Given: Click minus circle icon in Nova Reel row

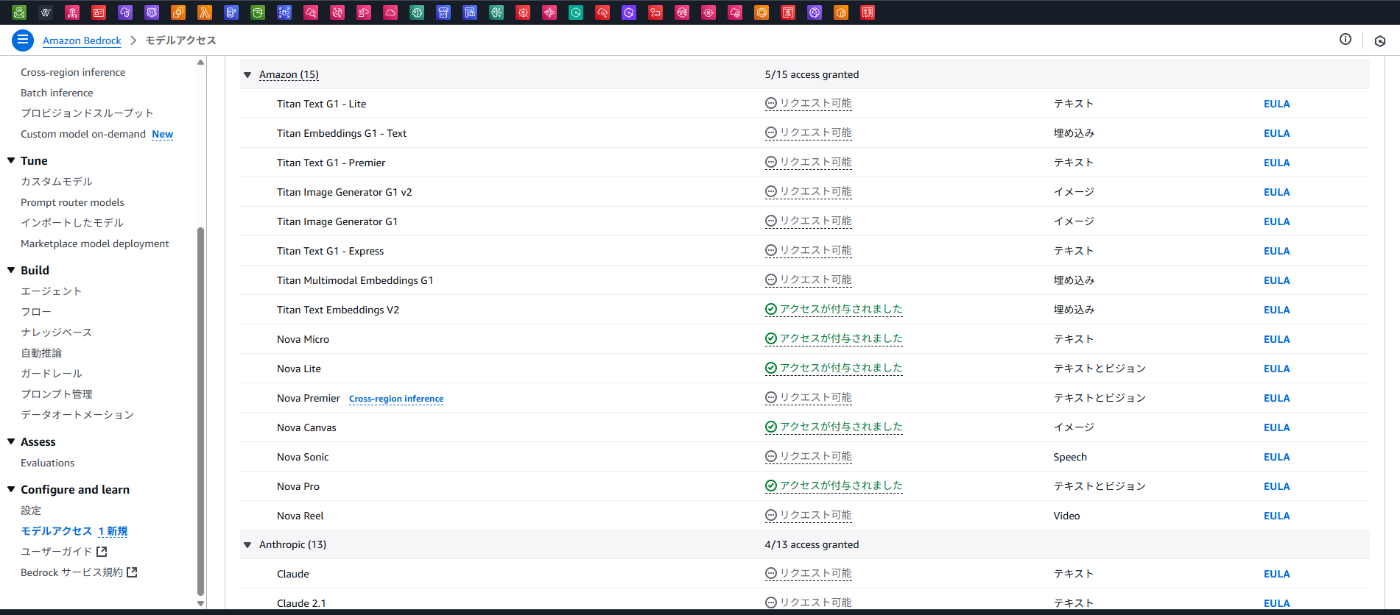Looking at the screenshot, I should coord(771,516).
